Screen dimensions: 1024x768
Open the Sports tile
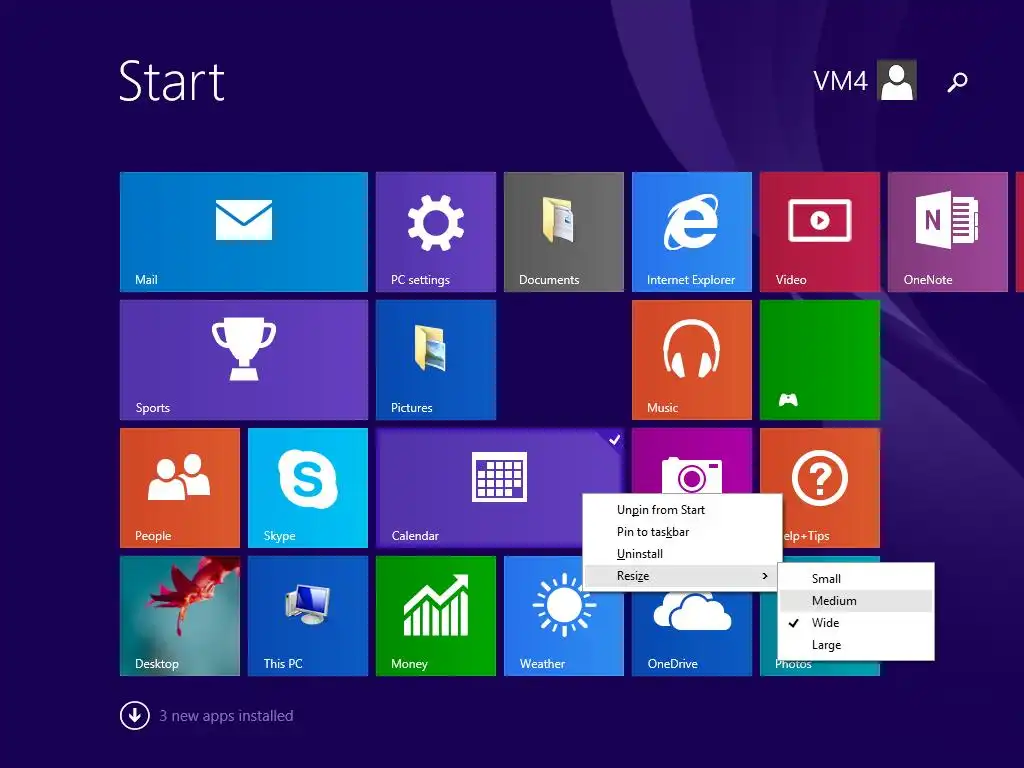pos(244,360)
